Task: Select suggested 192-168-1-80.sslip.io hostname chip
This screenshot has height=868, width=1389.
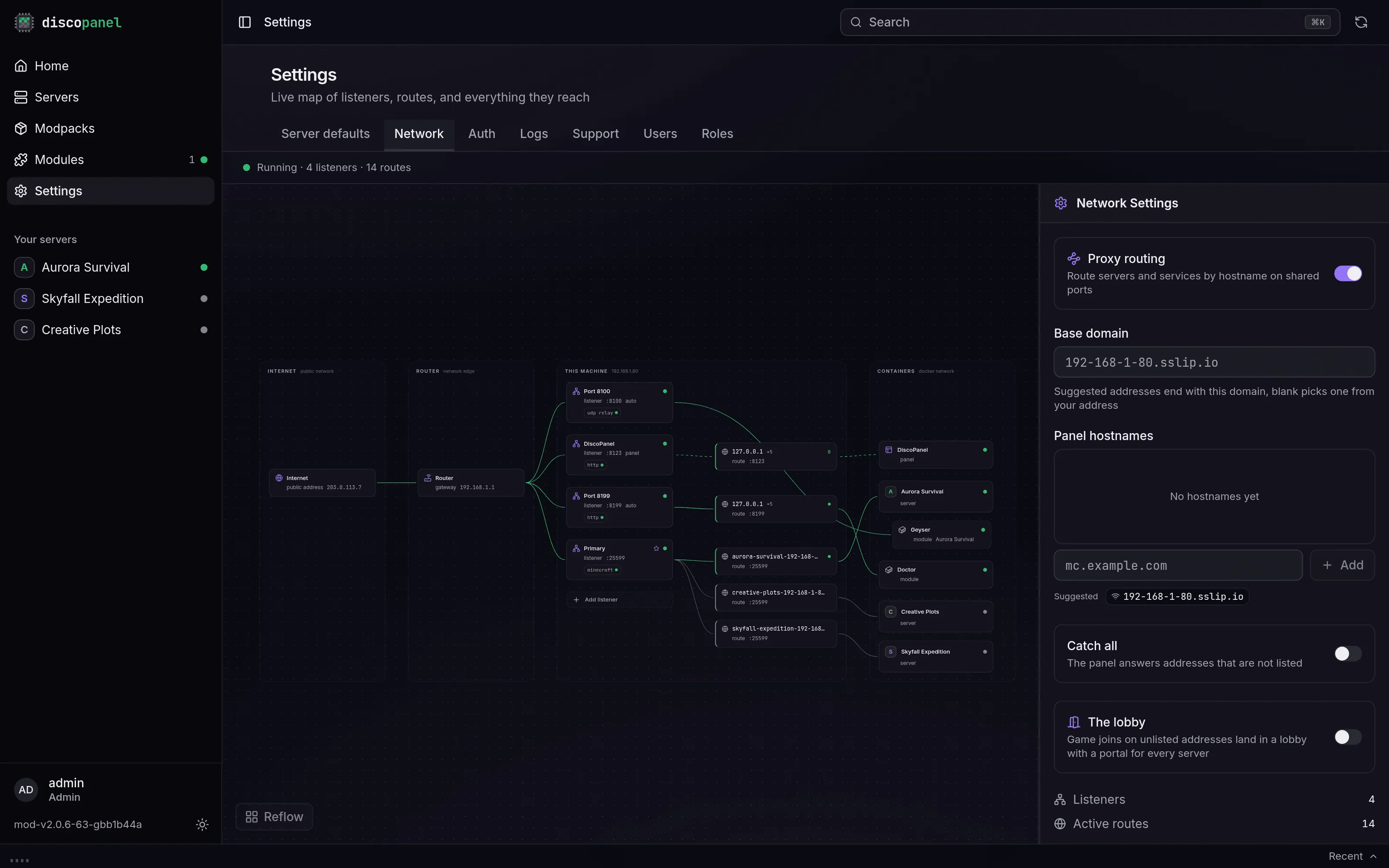Action: (x=1177, y=596)
